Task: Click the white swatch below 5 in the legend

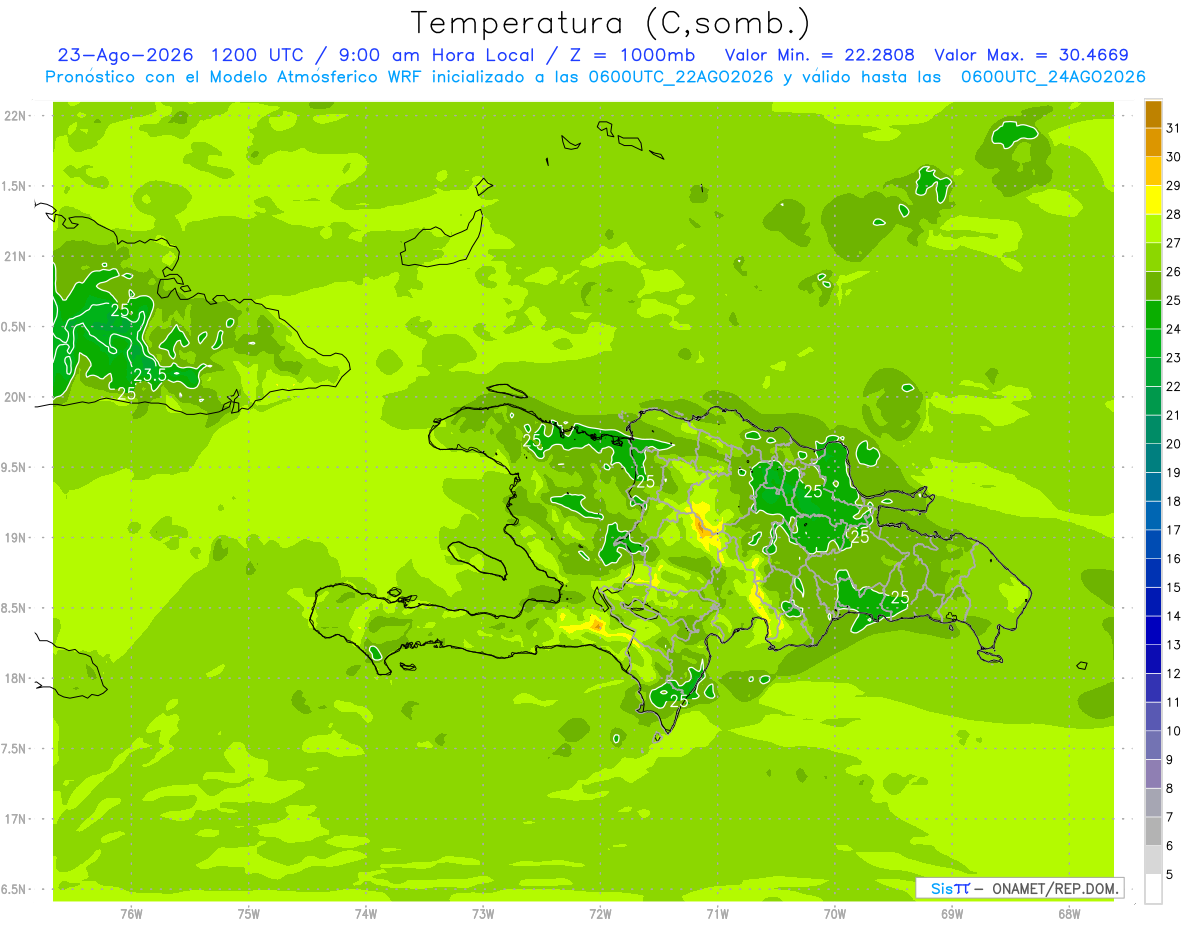Action: coord(1153,889)
